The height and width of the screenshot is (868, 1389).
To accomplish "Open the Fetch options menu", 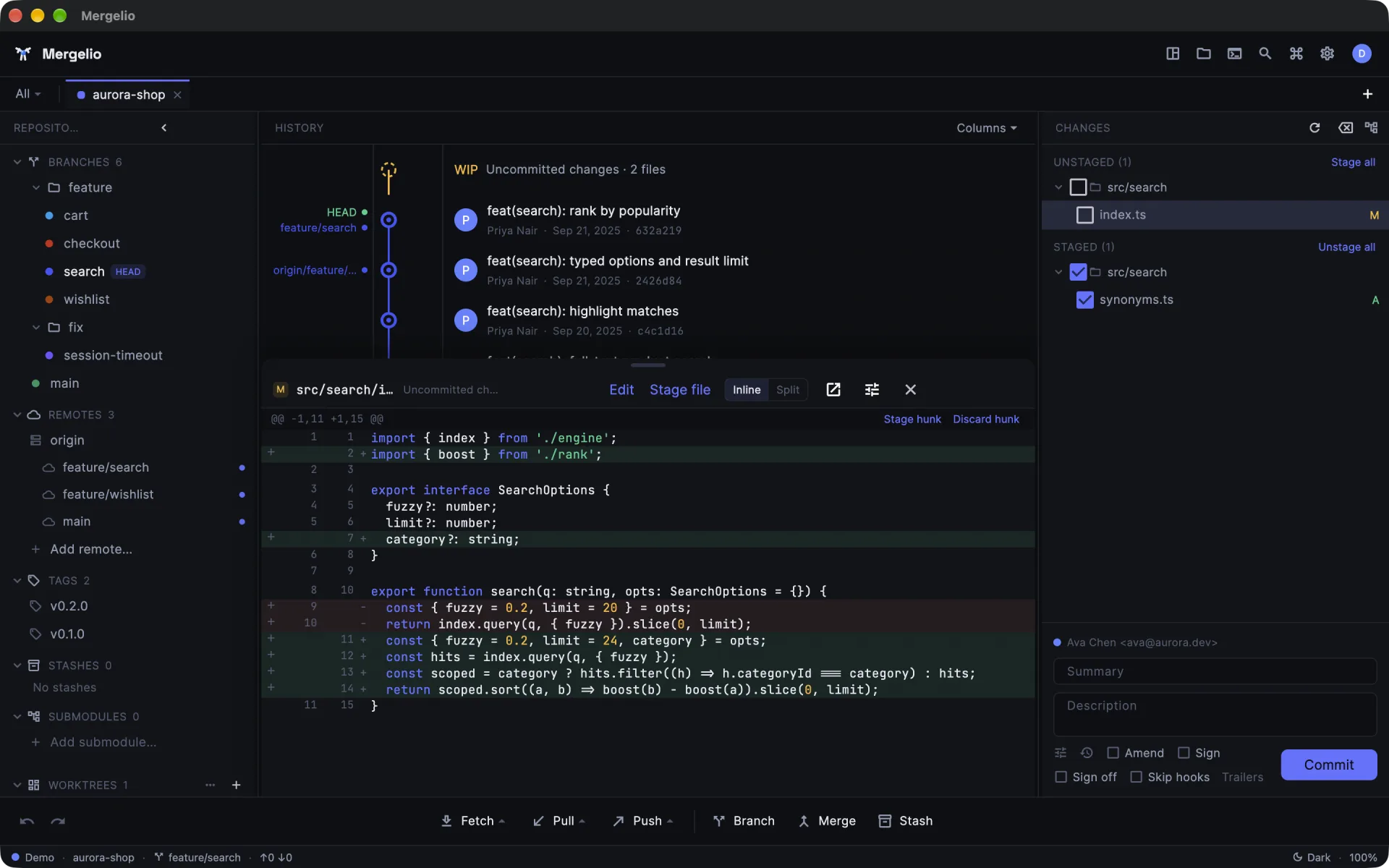I will (x=502, y=821).
